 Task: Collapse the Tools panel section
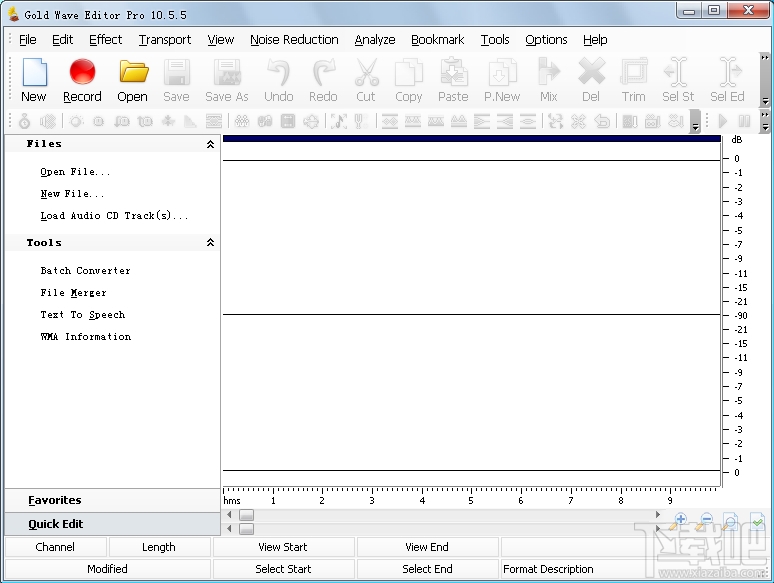210,243
